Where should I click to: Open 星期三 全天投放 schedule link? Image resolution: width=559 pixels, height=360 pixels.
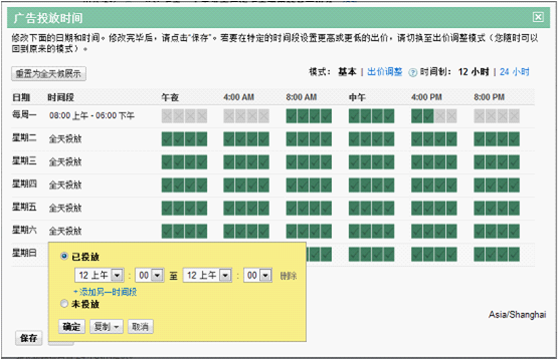[65, 162]
